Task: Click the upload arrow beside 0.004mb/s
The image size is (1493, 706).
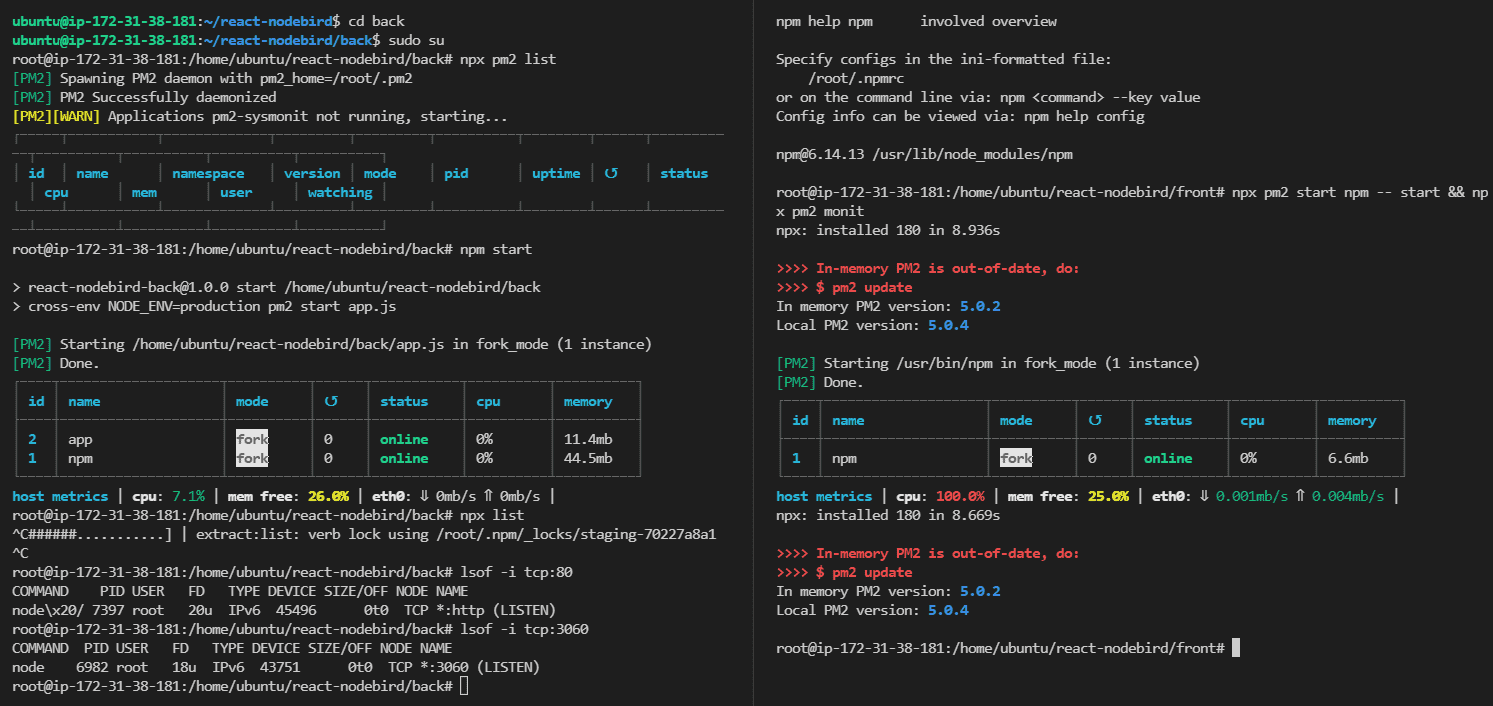Action: [x=1301, y=496]
